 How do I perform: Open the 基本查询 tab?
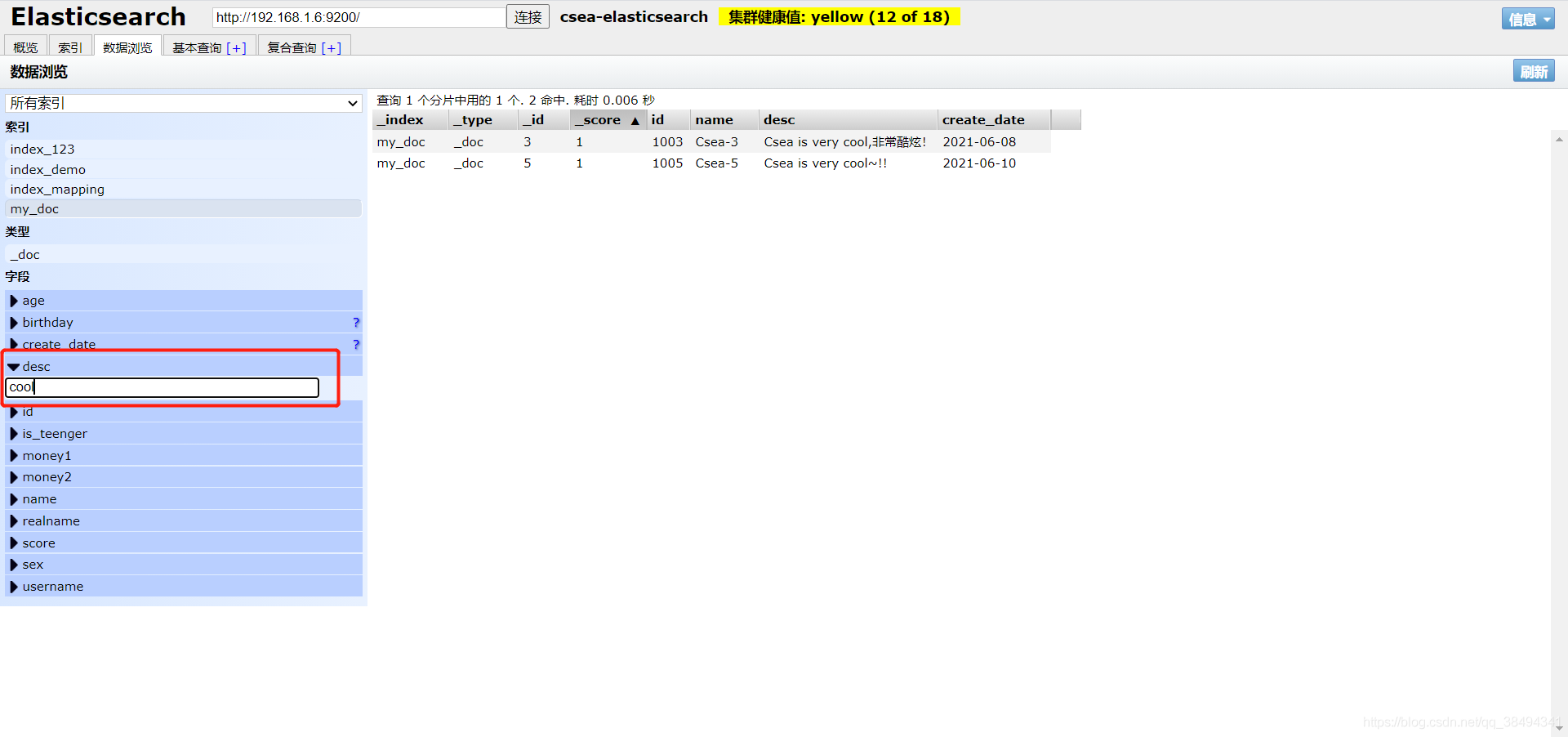click(209, 47)
